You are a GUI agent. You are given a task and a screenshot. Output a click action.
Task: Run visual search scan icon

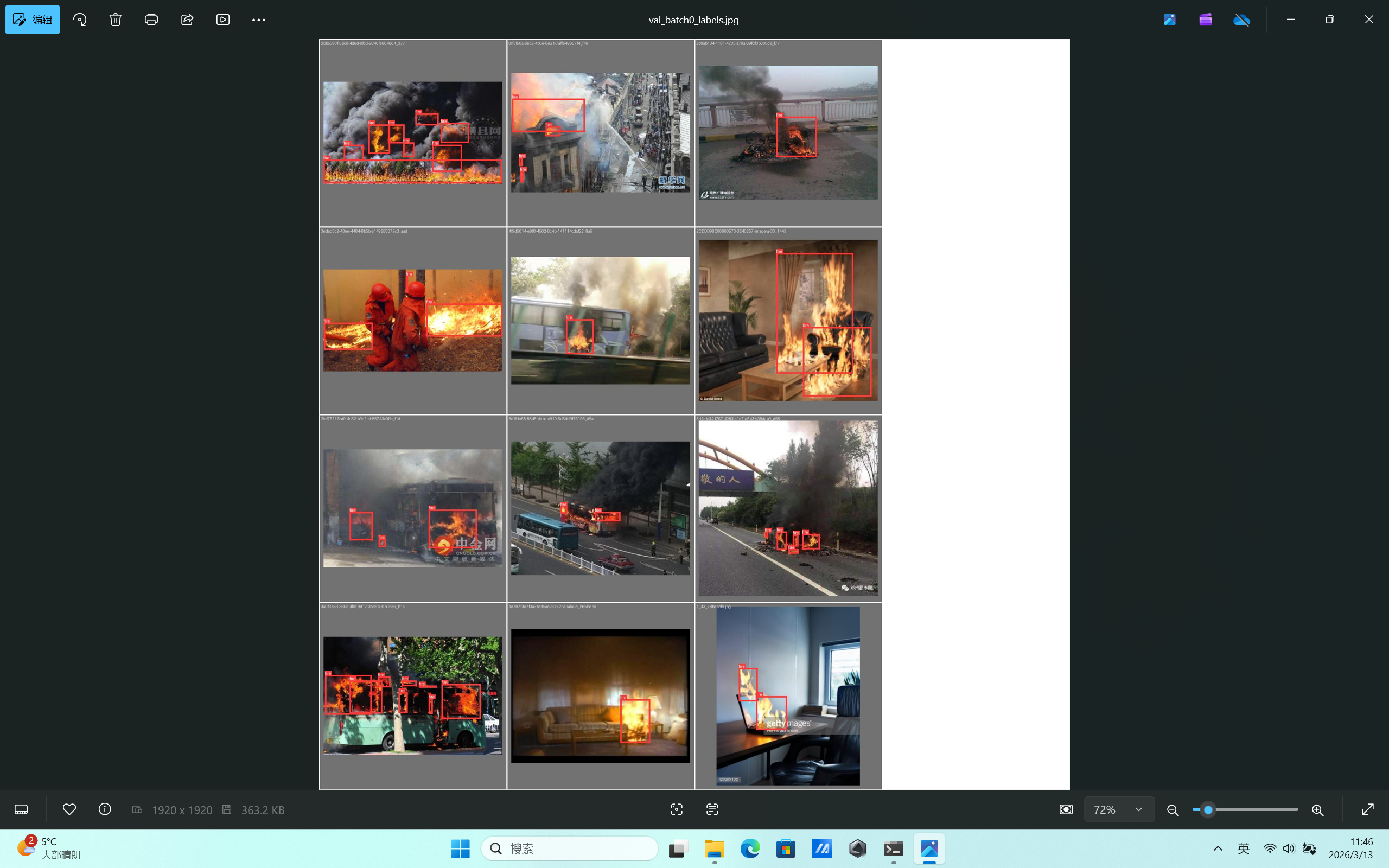pos(677,809)
